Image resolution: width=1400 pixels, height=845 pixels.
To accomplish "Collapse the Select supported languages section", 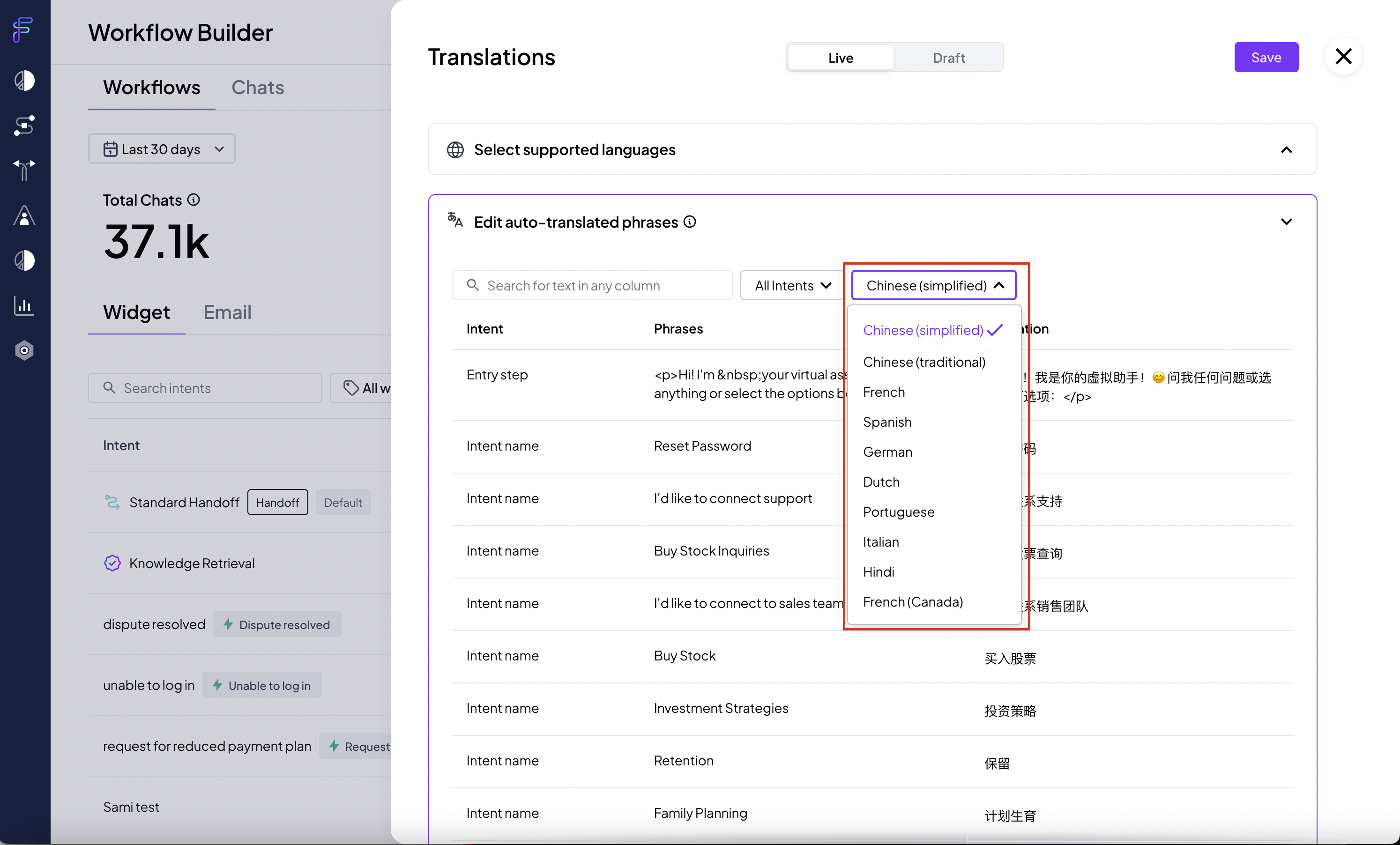I will 1287,150.
